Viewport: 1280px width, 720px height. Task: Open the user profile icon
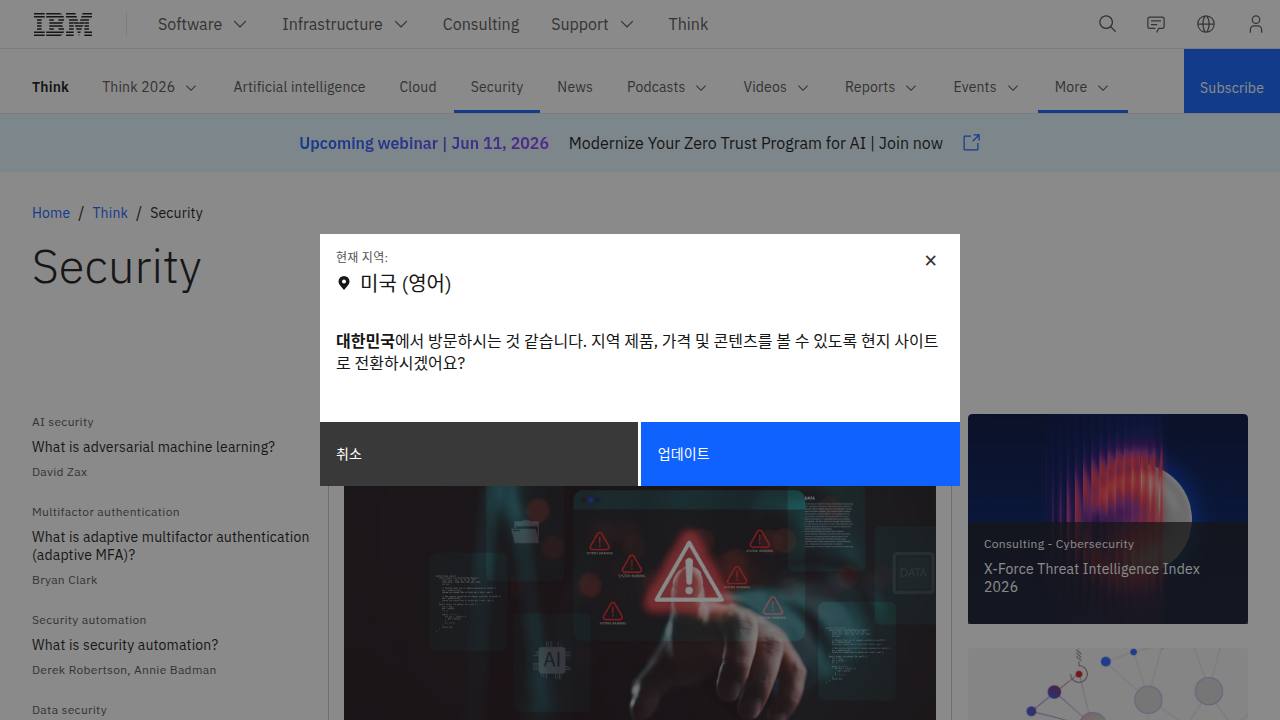(1256, 24)
